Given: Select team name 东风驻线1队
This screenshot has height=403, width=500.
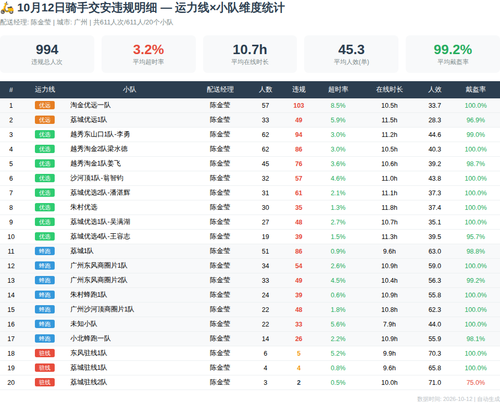Looking at the screenshot, I should (89, 353).
